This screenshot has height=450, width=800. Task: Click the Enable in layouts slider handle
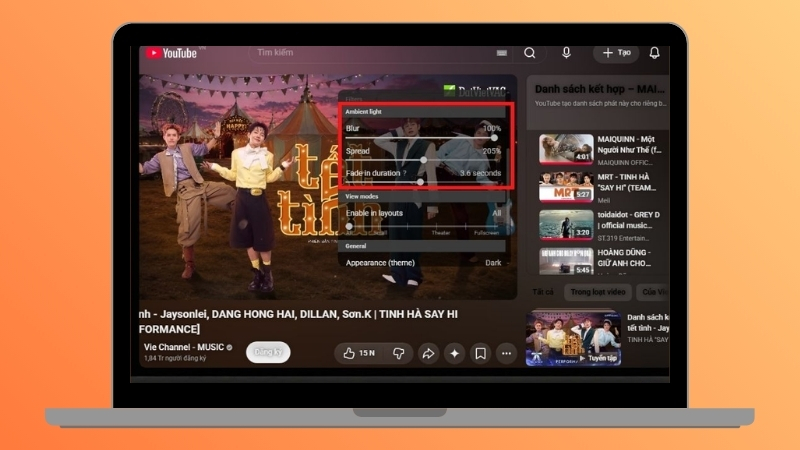pyautogui.click(x=349, y=226)
